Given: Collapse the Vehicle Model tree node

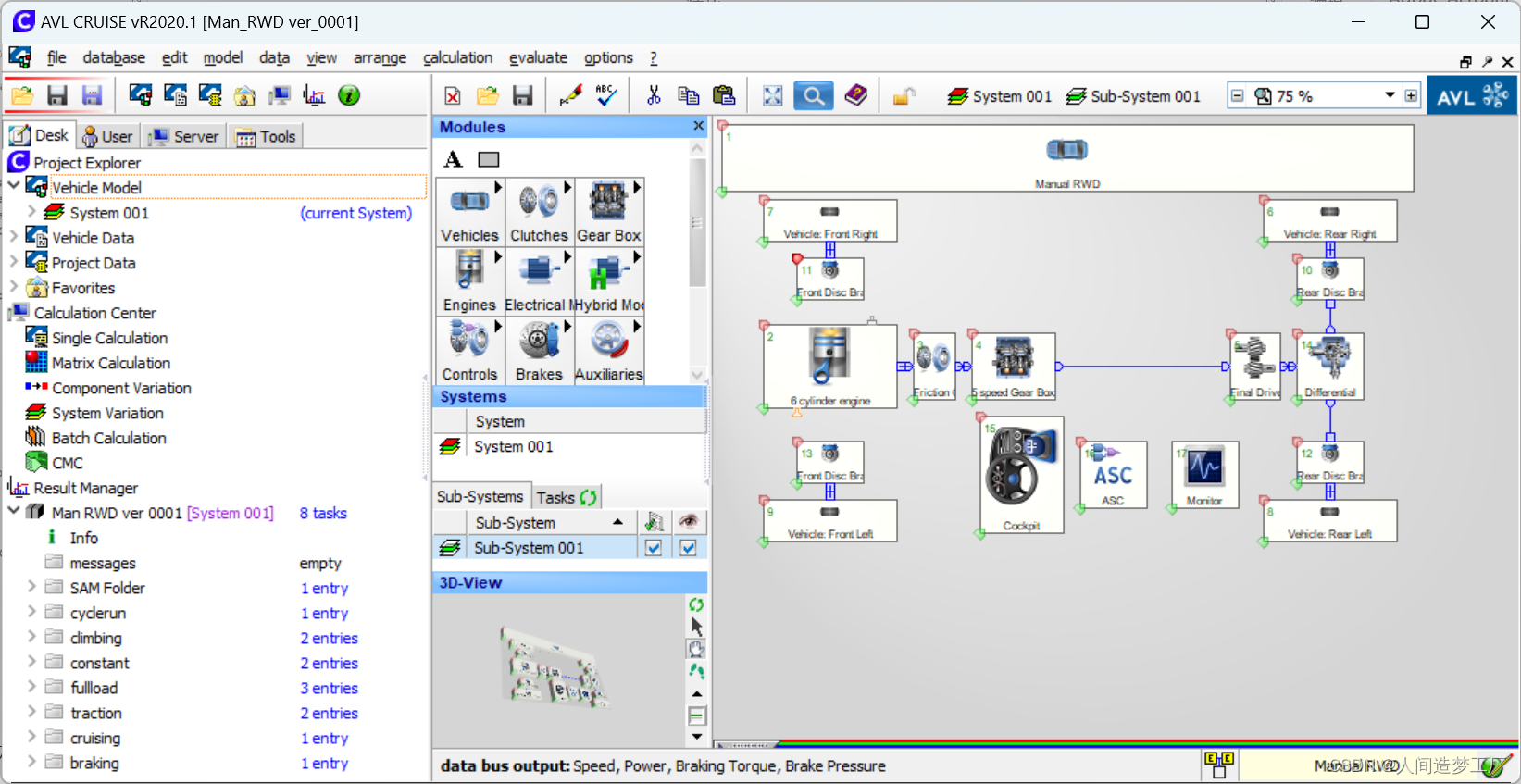Looking at the screenshot, I should (14, 186).
